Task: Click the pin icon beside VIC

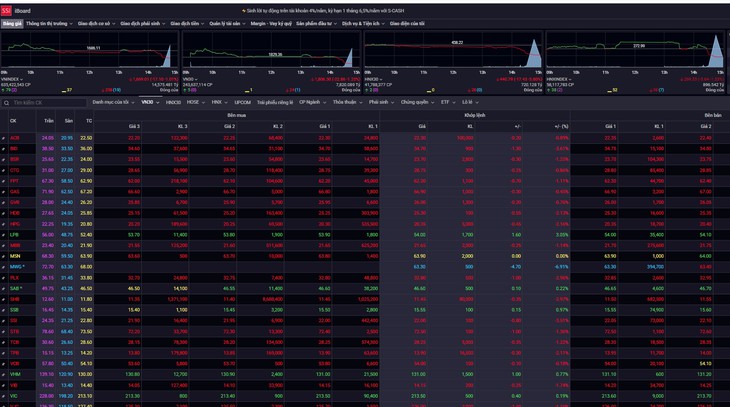Action: pos(4,396)
